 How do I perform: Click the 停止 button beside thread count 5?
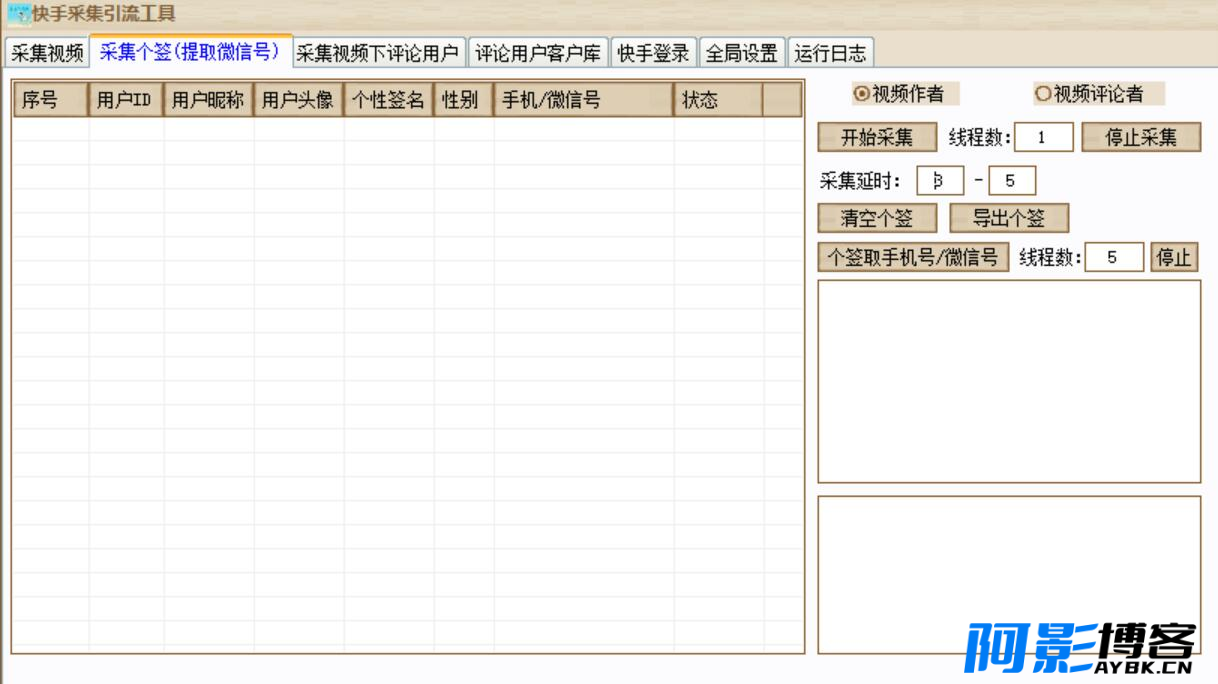1174,257
